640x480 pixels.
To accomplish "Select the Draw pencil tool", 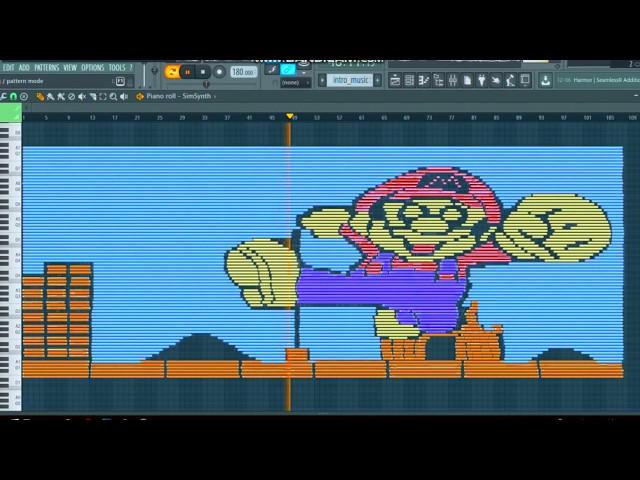I will [x=40, y=96].
